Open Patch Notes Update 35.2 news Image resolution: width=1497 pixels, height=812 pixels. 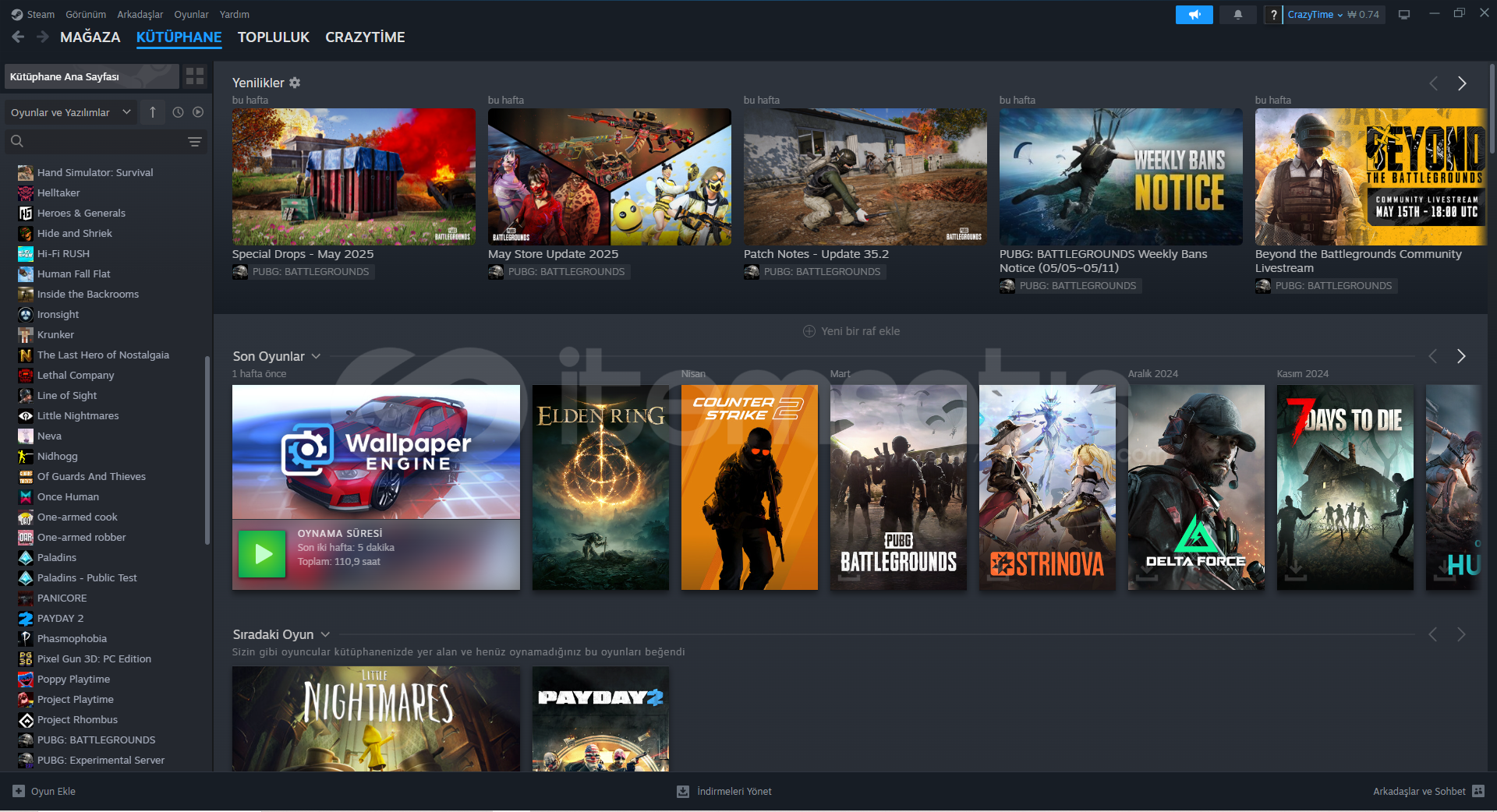(865, 177)
